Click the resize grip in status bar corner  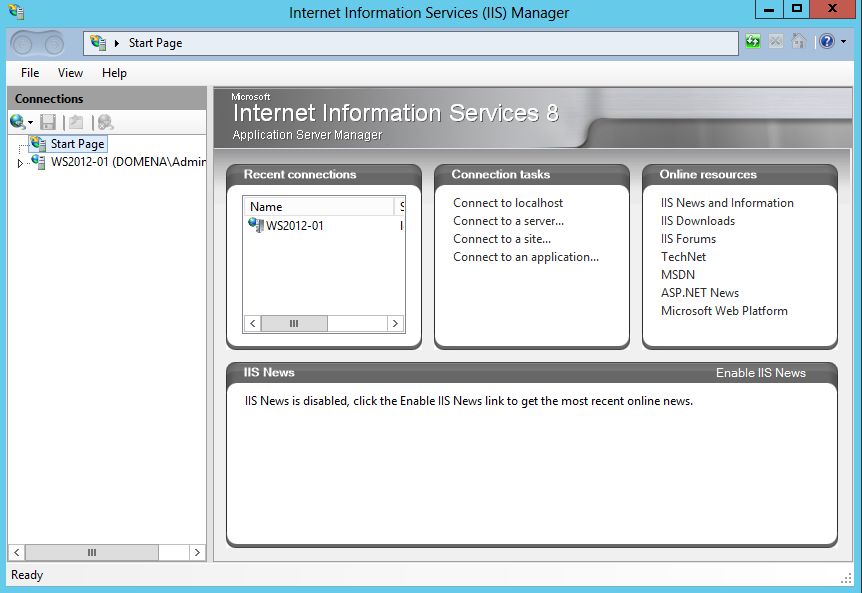click(846, 578)
